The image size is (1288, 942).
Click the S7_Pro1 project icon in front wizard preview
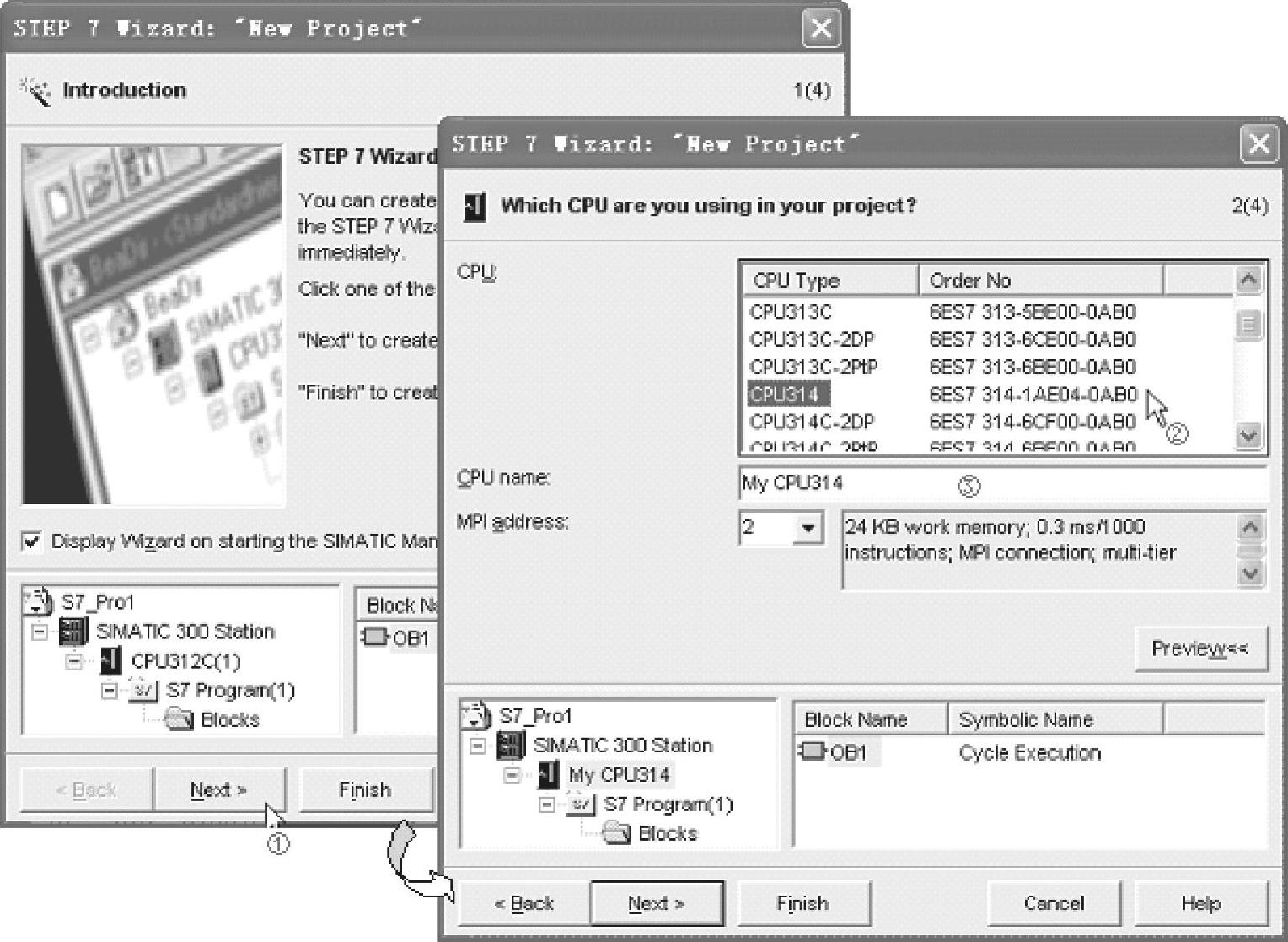[x=475, y=715]
